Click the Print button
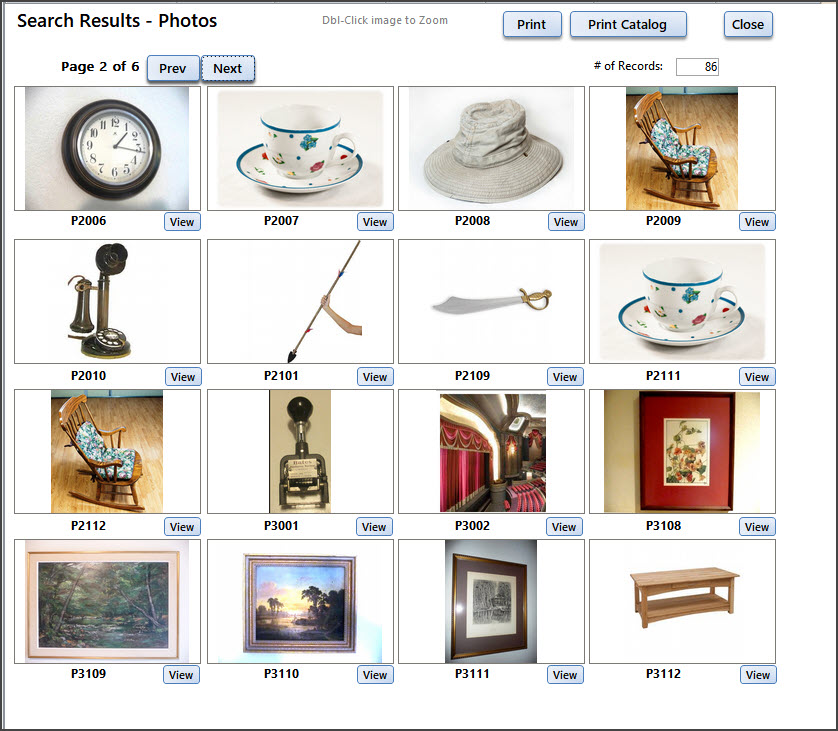838x731 pixels. (532, 25)
